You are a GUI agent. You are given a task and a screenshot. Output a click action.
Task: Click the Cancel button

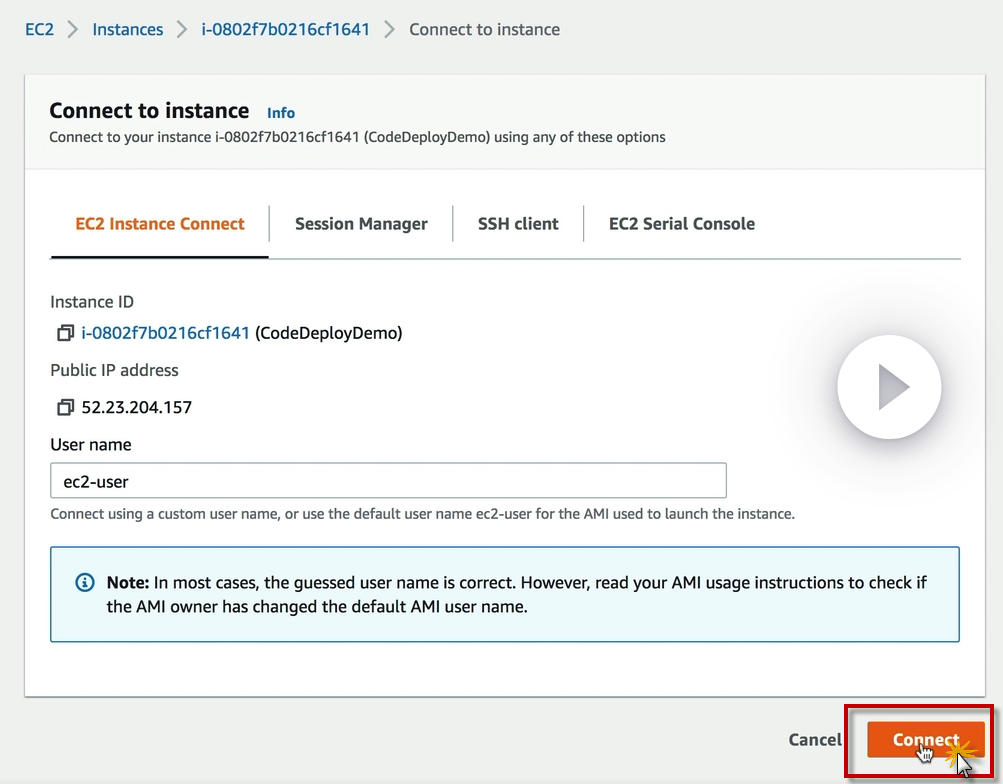click(x=815, y=739)
